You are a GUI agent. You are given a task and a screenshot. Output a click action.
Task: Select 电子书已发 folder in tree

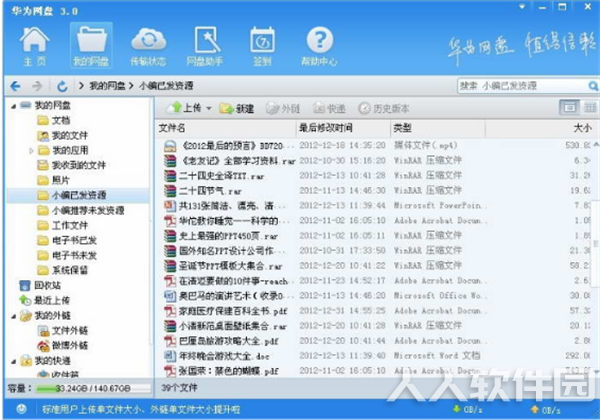[67, 240]
